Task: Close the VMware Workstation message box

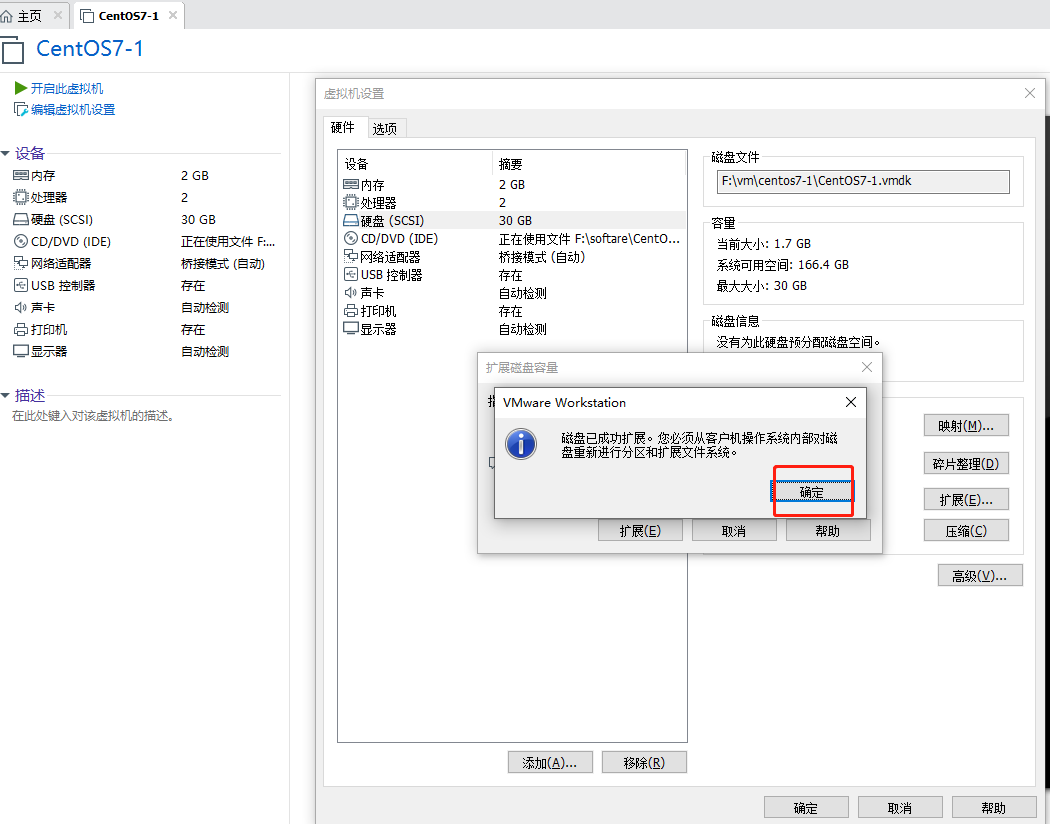Action: (x=850, y=402)
